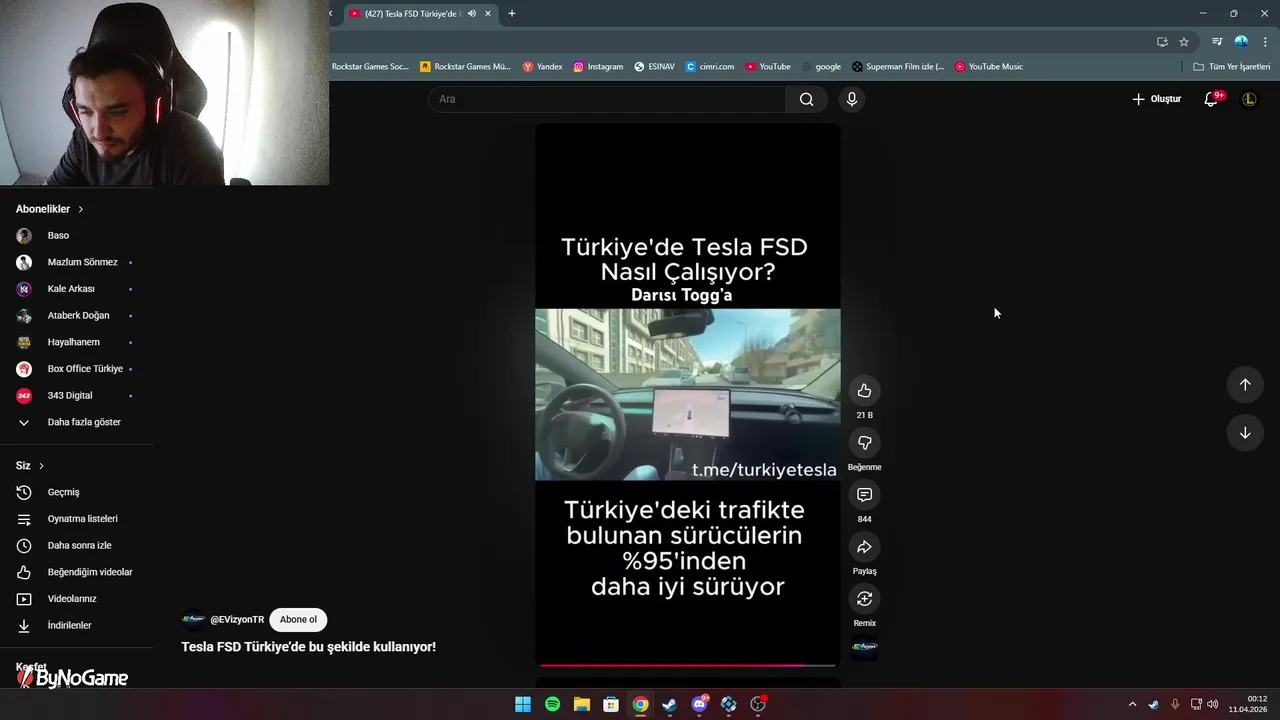The image size is (1280, 720).
Task: Open the Chrome profile avatar
Action: click(x=1241, y=42)
